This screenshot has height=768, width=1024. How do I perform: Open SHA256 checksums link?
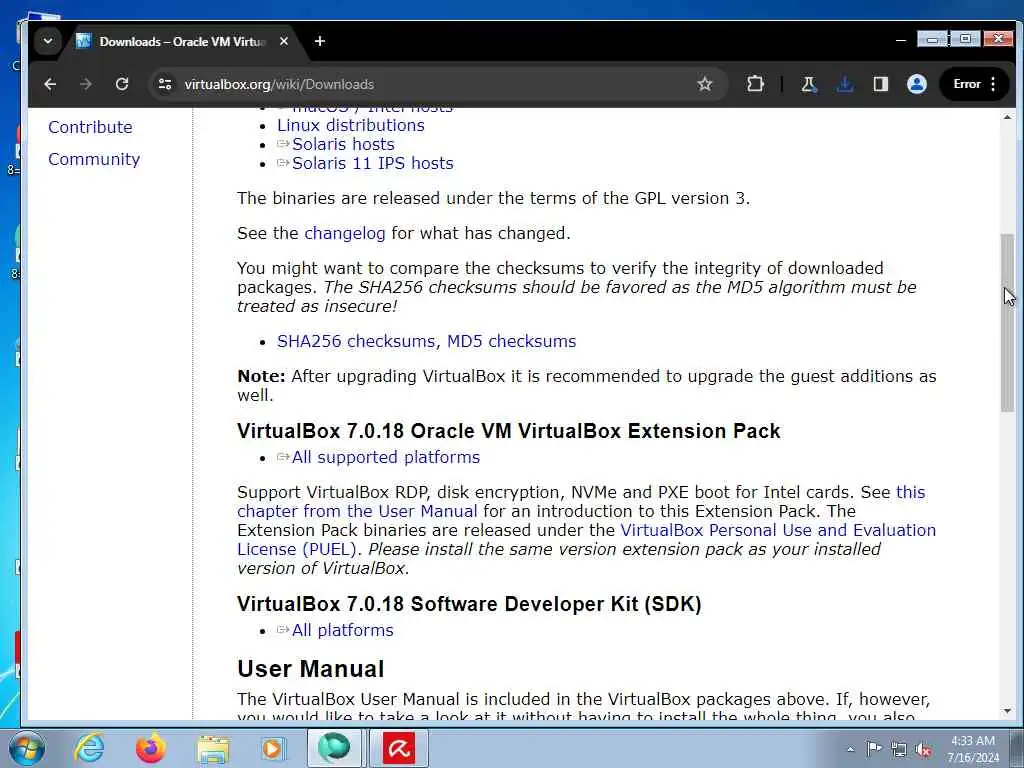coord(357,342)
